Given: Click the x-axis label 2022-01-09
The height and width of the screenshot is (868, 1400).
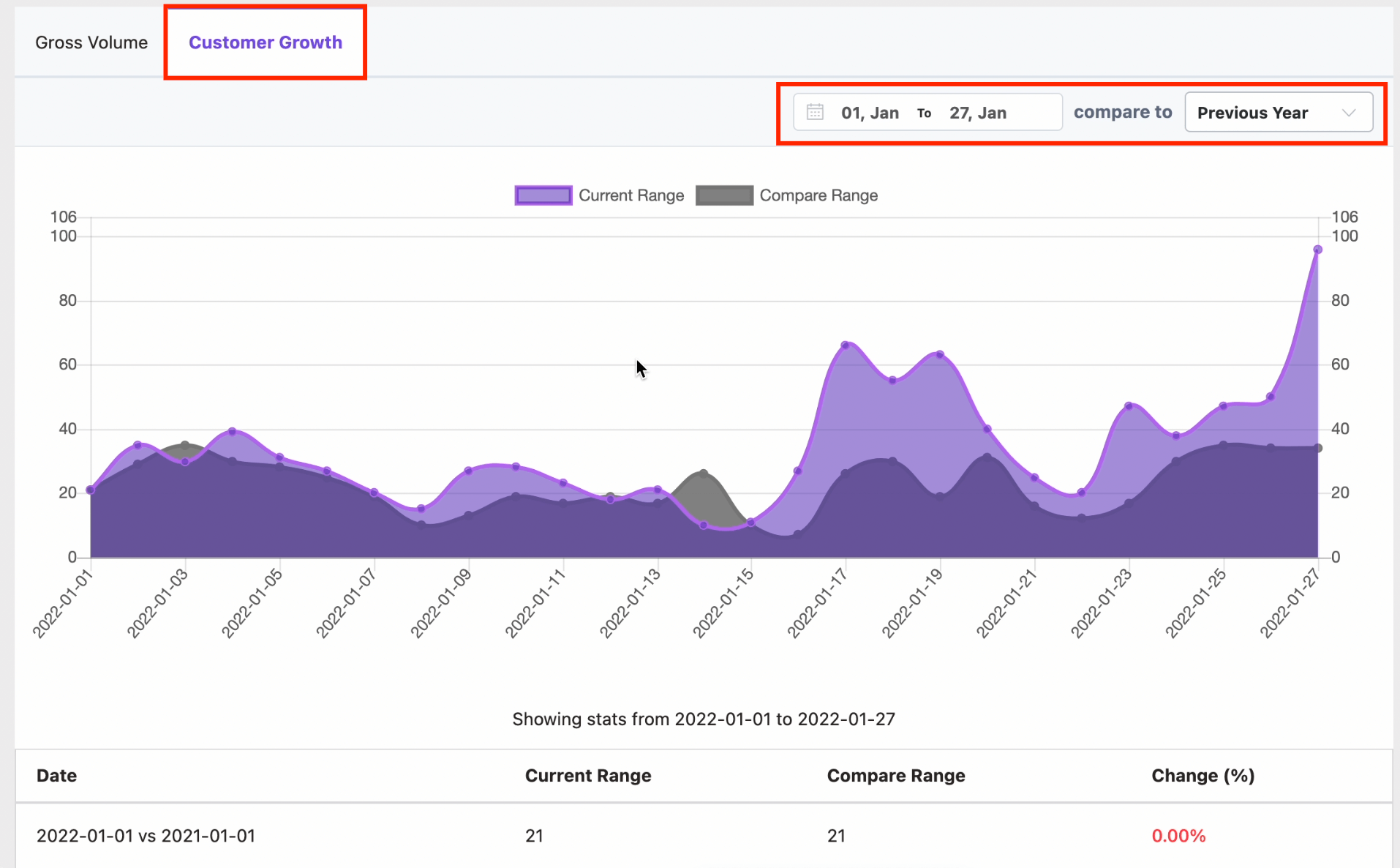Looking at the screenshot, I should (x=440, y=603).
